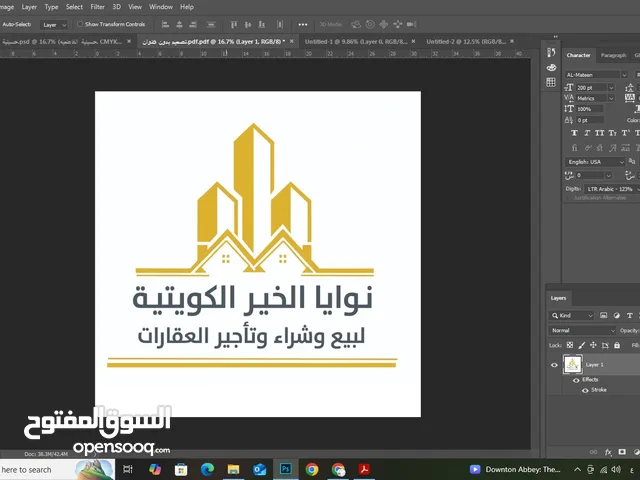Open the Metrics kerning dropdown
Viewport: 640px width, 480px height.
tap(611, 98)
